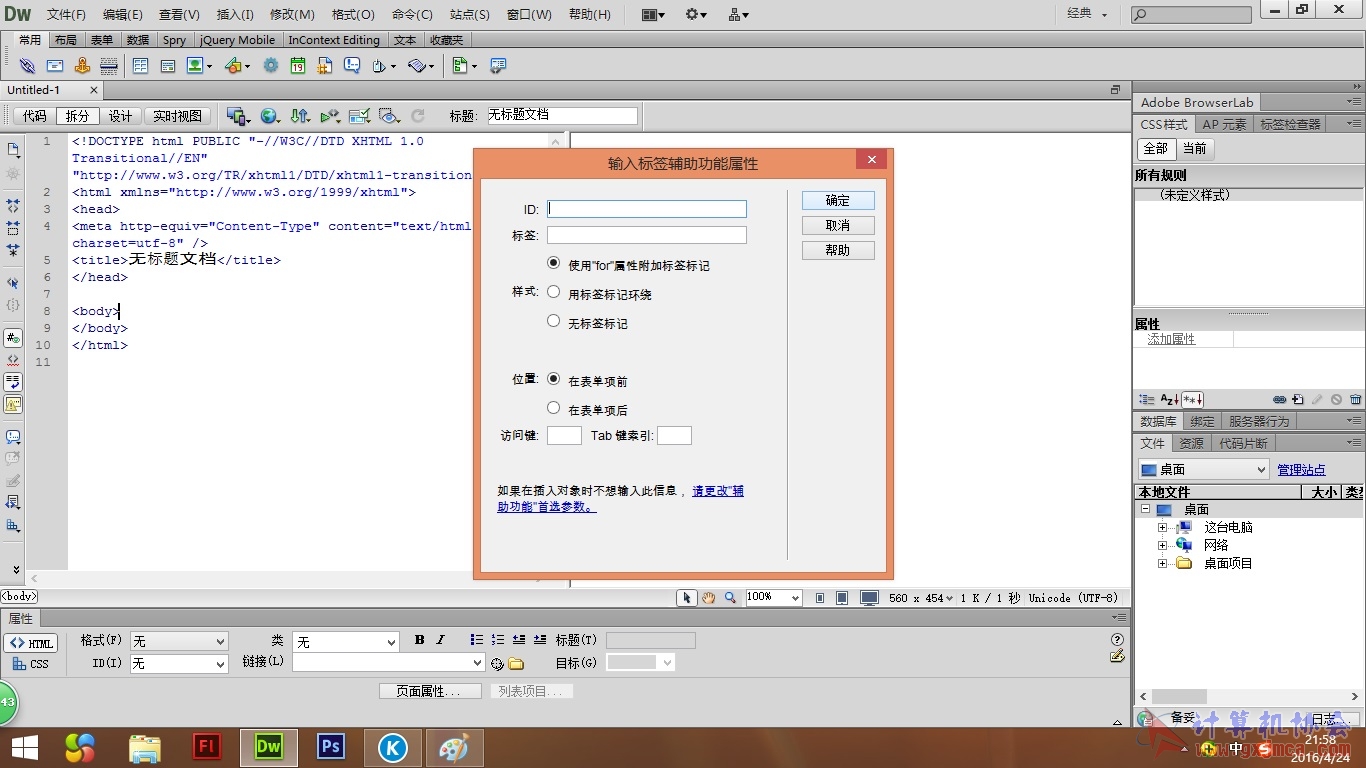
Task: Click the 页面属性... button
Action: click(430, 691)
